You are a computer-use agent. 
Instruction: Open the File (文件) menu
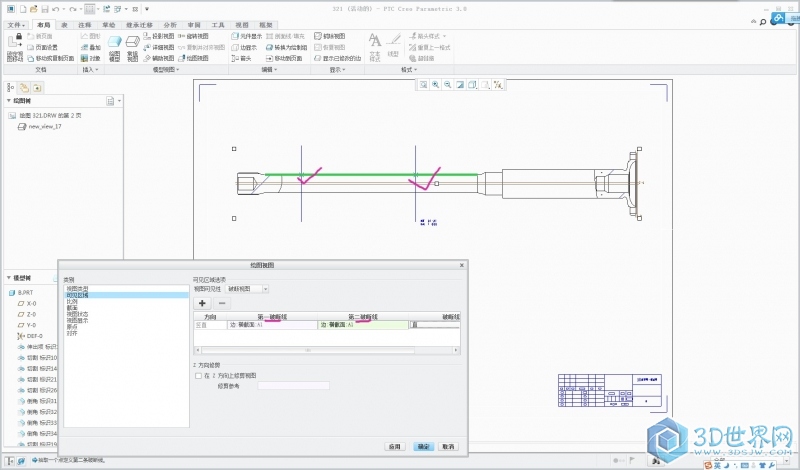[x=16, y=24]
